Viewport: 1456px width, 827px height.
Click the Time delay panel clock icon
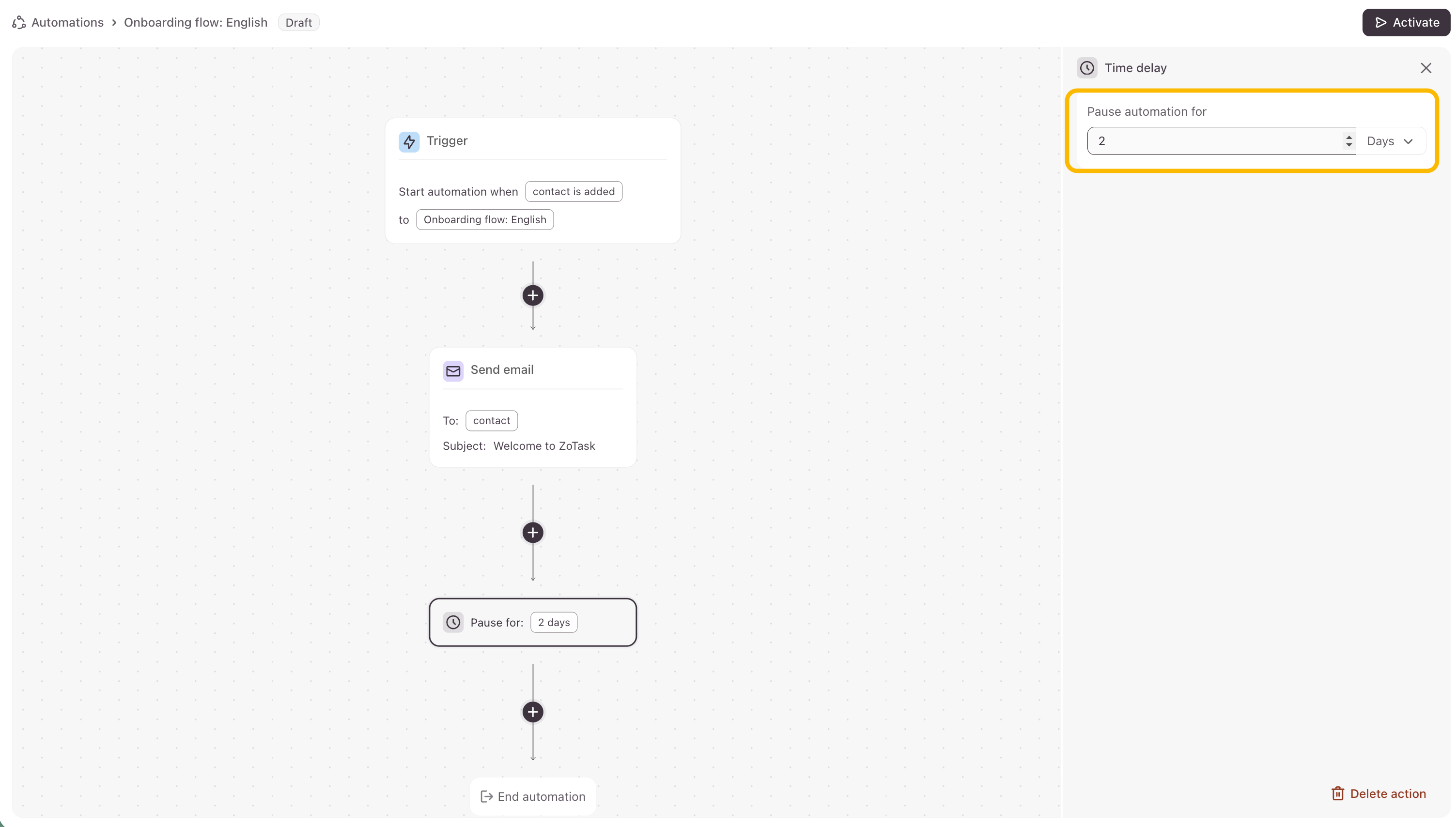[x=1086, y=68]
